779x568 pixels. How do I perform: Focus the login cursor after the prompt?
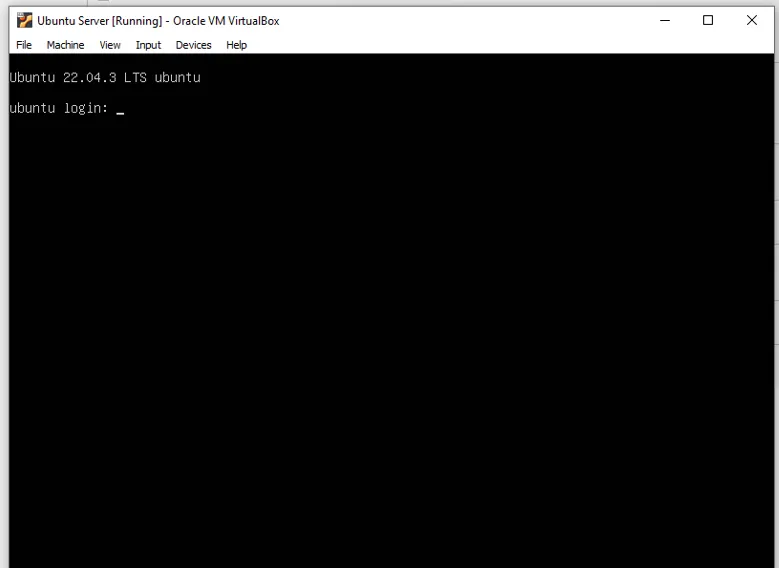tap(120, 113)
